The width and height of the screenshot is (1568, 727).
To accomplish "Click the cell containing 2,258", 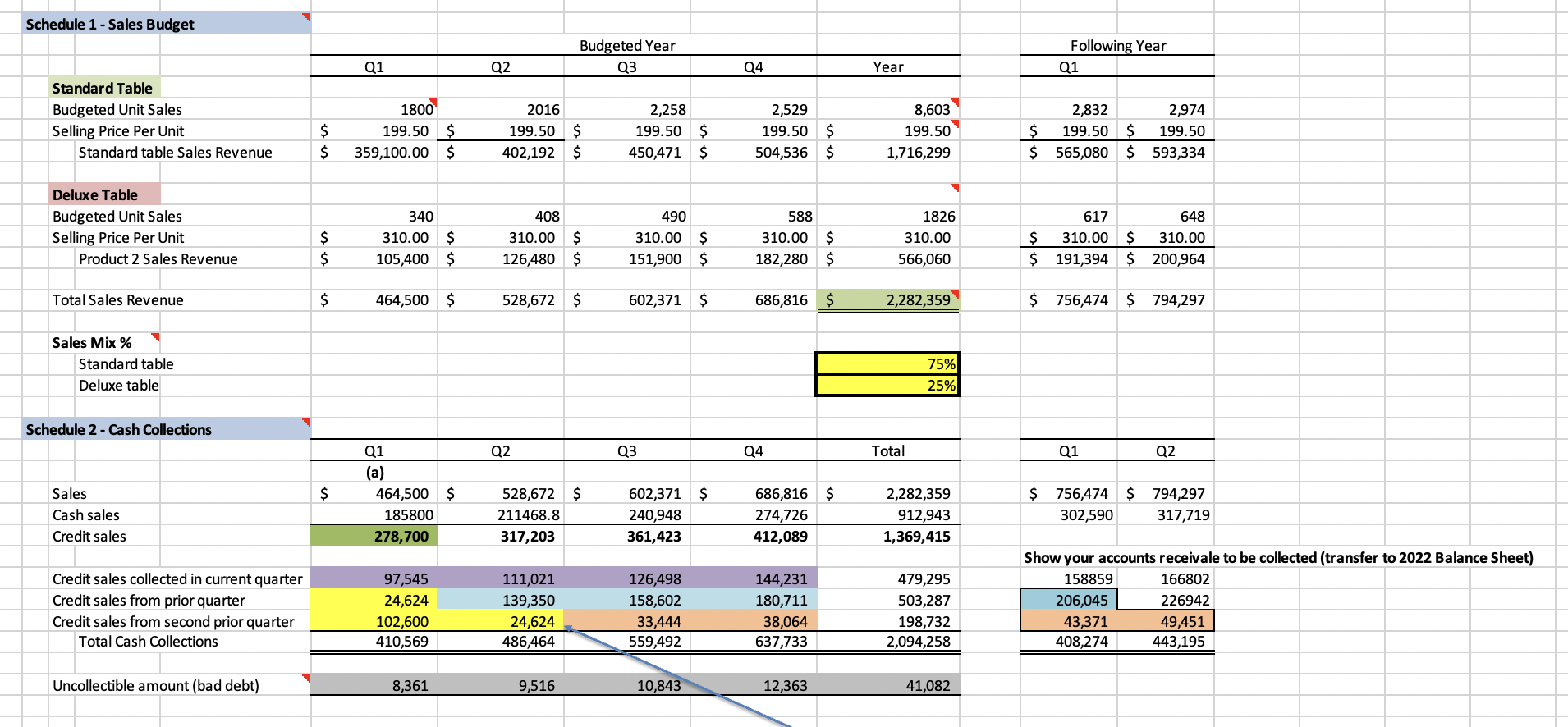I will [x=627, y=109].
